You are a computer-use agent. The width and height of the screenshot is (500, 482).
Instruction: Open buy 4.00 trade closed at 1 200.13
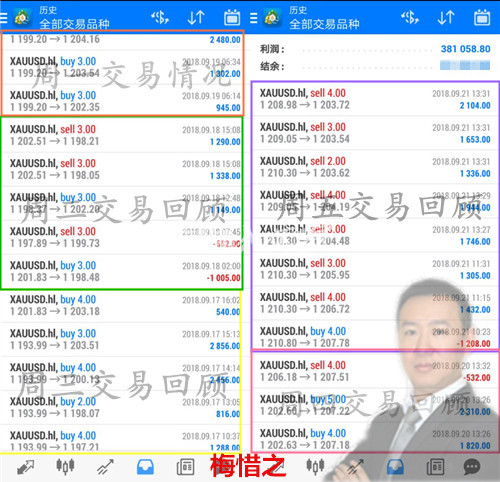click(x=121, y=373)
